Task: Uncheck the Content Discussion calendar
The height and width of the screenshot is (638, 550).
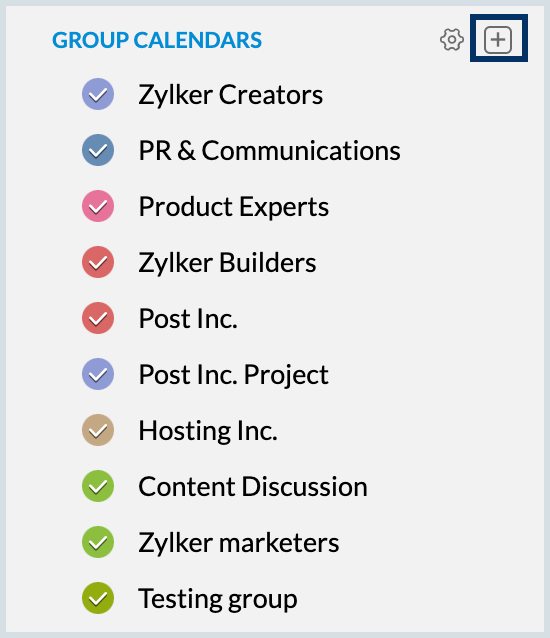Action: [x=98, y=486]
